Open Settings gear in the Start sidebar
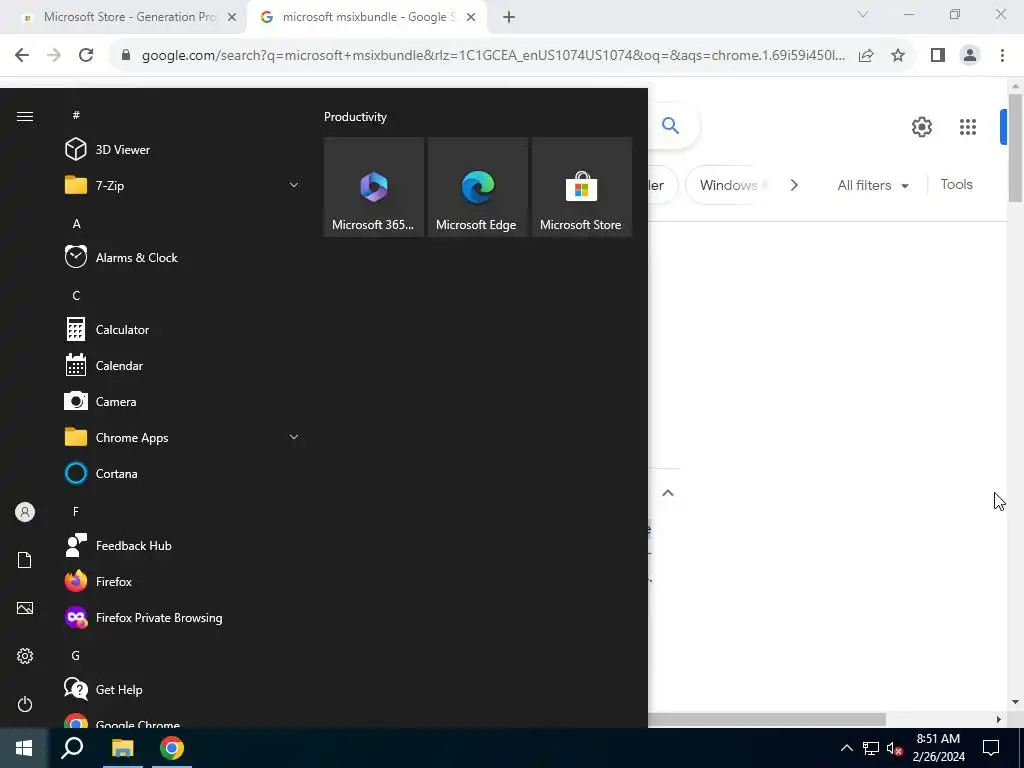The height and width of the screenshot is (768, 1024). (25, 656)
